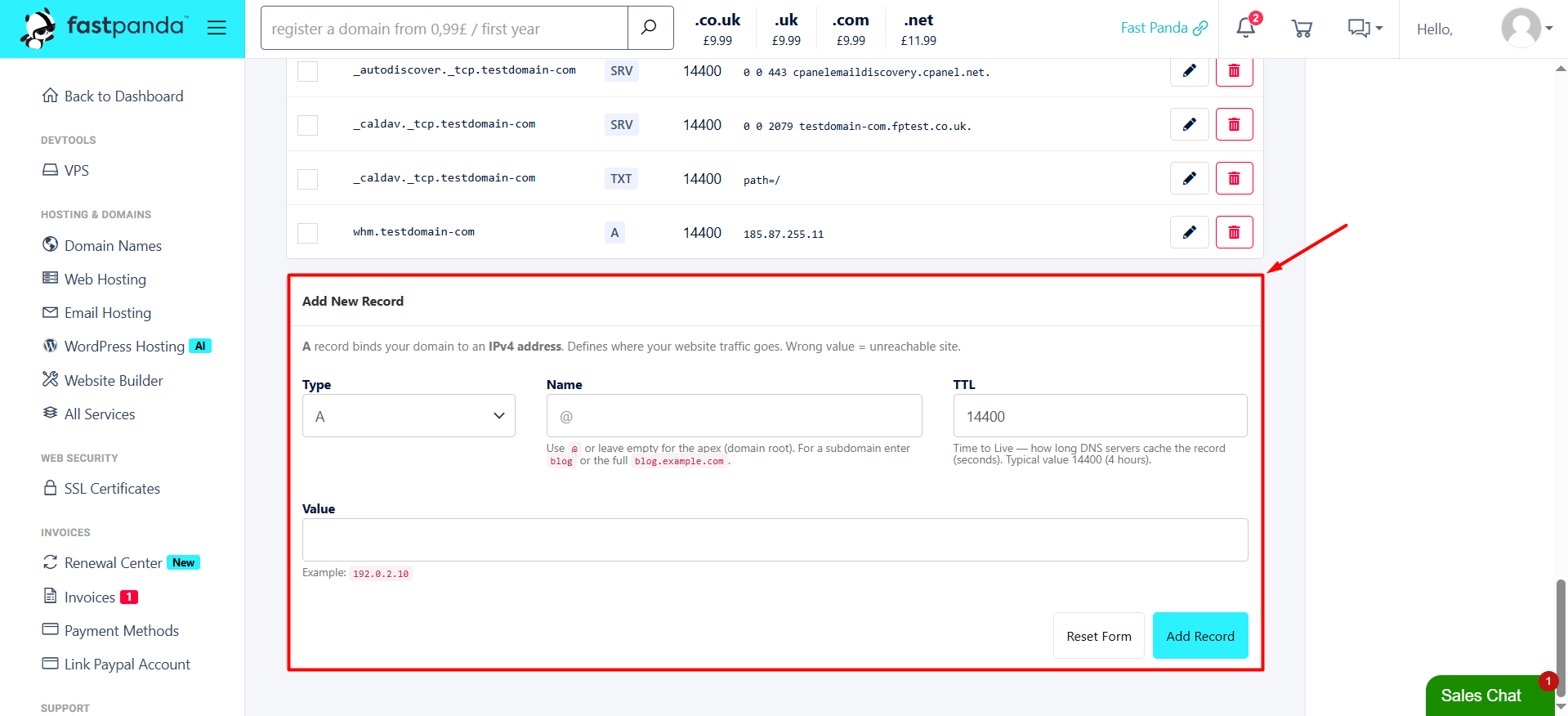Select the whm.testdomain-com record checkbox
Viewport: 1568px width, 716px height.
coord(308,233)
